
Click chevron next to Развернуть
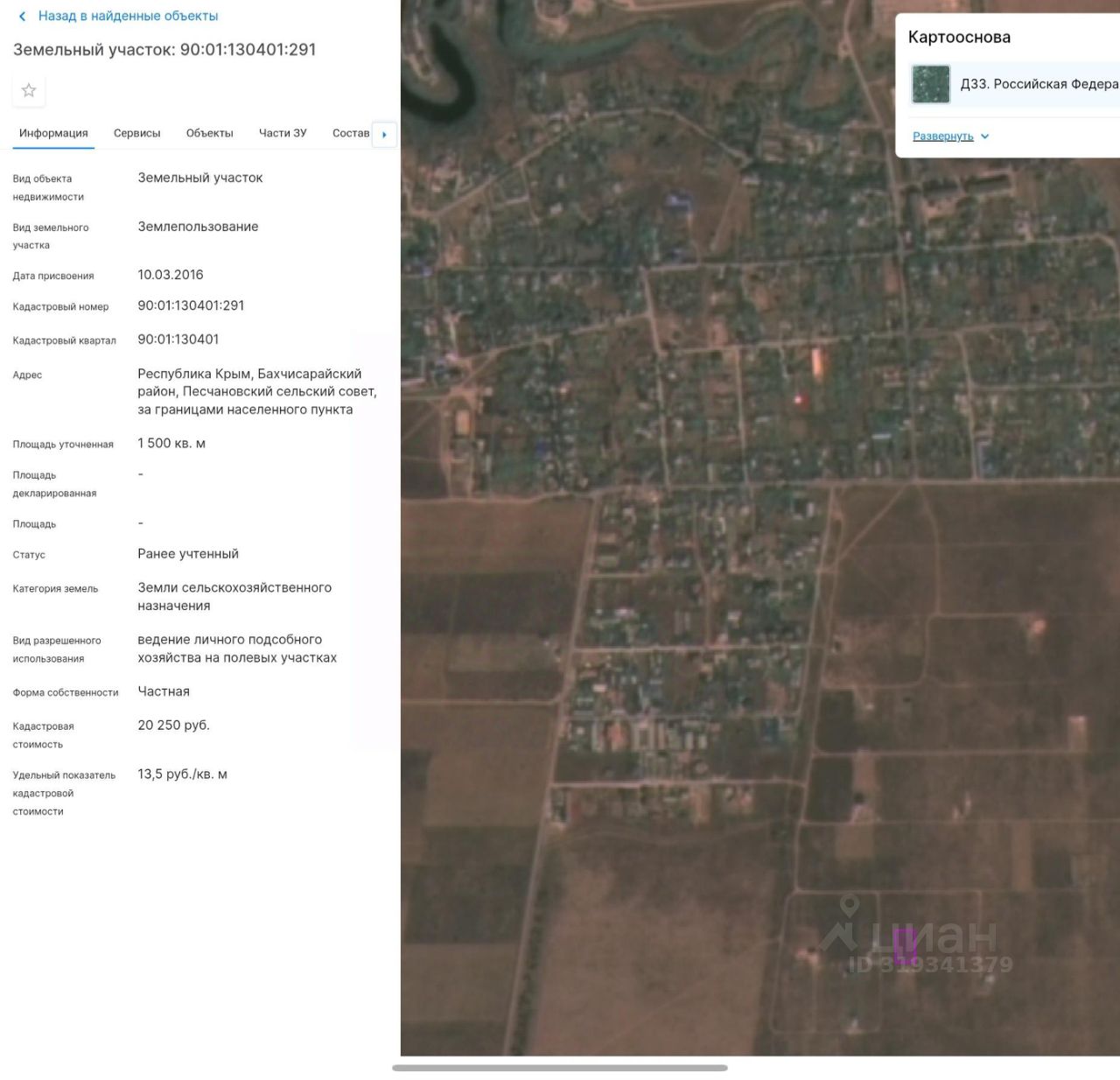pos(985,137)
